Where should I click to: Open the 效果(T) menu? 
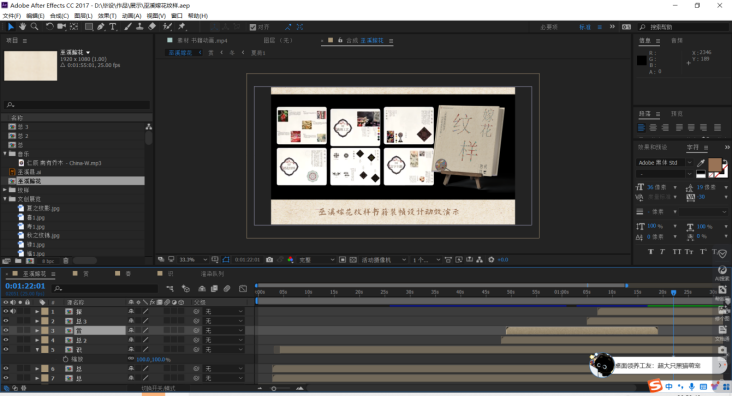point(107,16)
